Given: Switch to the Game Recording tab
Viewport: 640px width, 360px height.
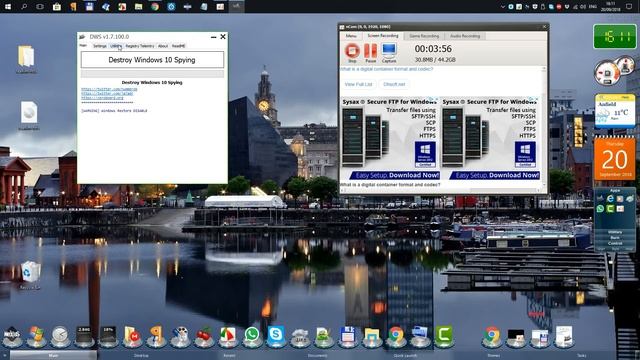Looking at the screenshot, I should (x=424, y=36).
